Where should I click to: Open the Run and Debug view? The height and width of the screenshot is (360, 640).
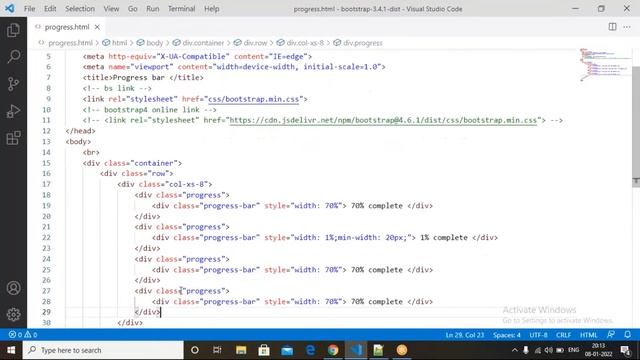[x=13, y=111]
